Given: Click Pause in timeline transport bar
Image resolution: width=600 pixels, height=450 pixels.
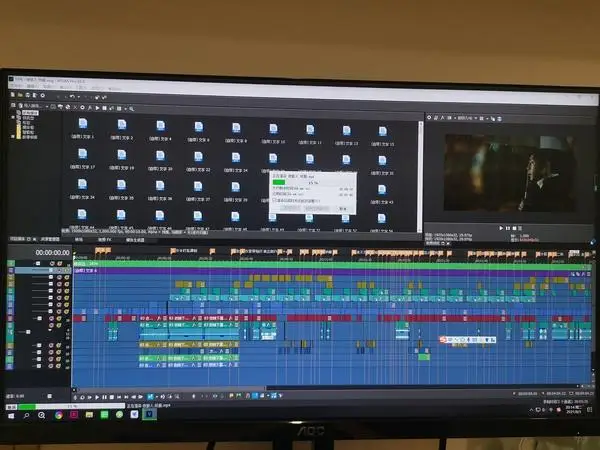Looking at the screenshot, I should point(104,397).
